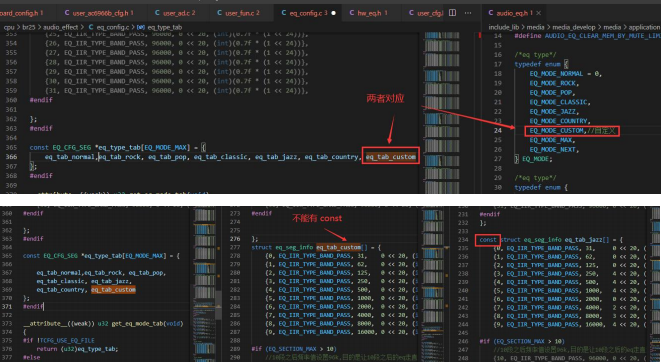The height and width of the screenshot is (362, 661).
Task: Click AUDIO_EQ_CLEAR_MEM_BY_MUTE_LIM define on line 14
Action: tap(603, 36)
